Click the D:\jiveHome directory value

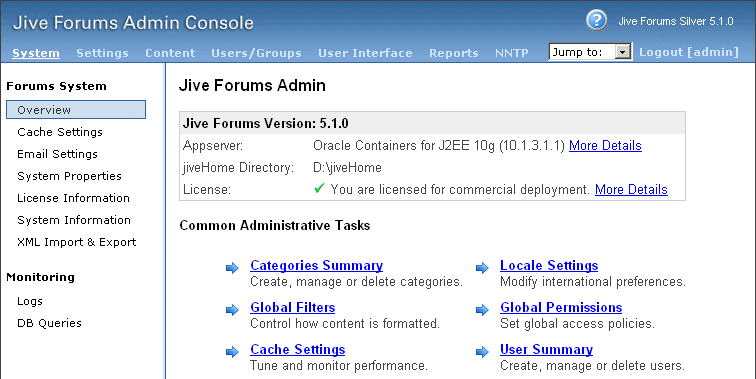click(x=347, y=167)
